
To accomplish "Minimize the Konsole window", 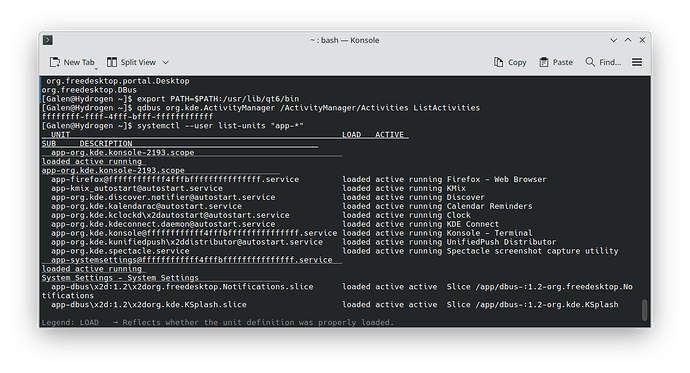I will [x=613, y=40].
